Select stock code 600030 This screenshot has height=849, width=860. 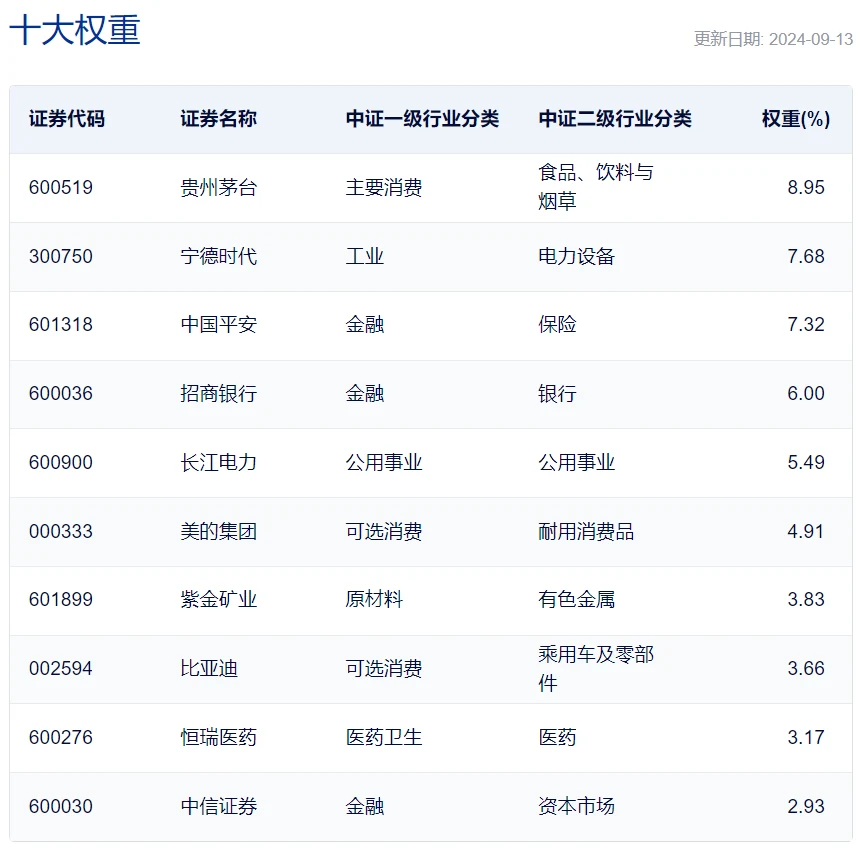pyautogui.click(x=61, y=807)
